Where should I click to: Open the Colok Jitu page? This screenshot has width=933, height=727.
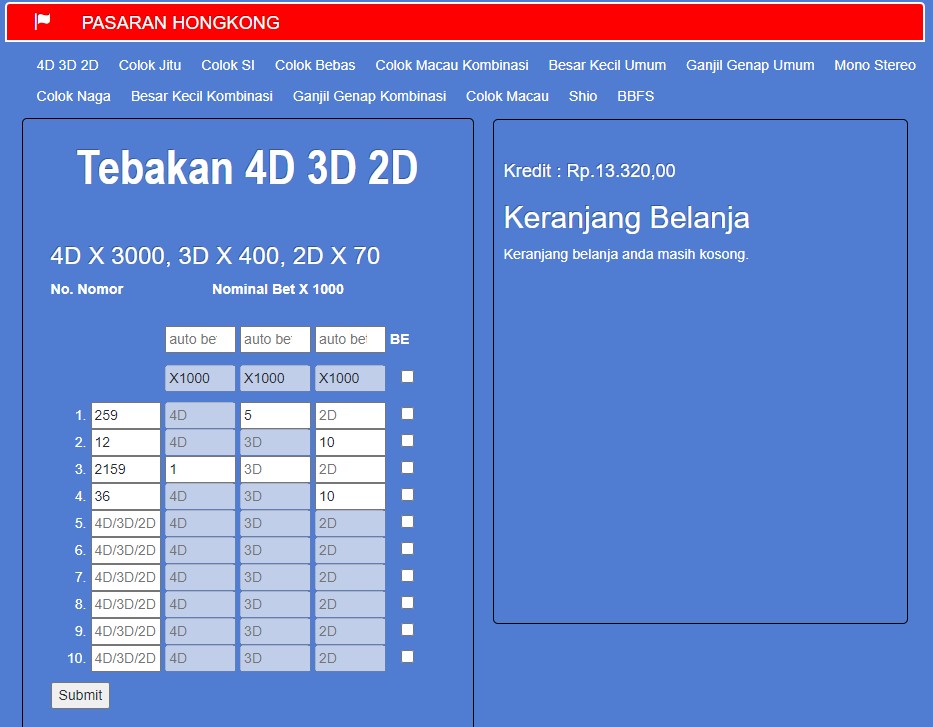[x=148, y=65]
